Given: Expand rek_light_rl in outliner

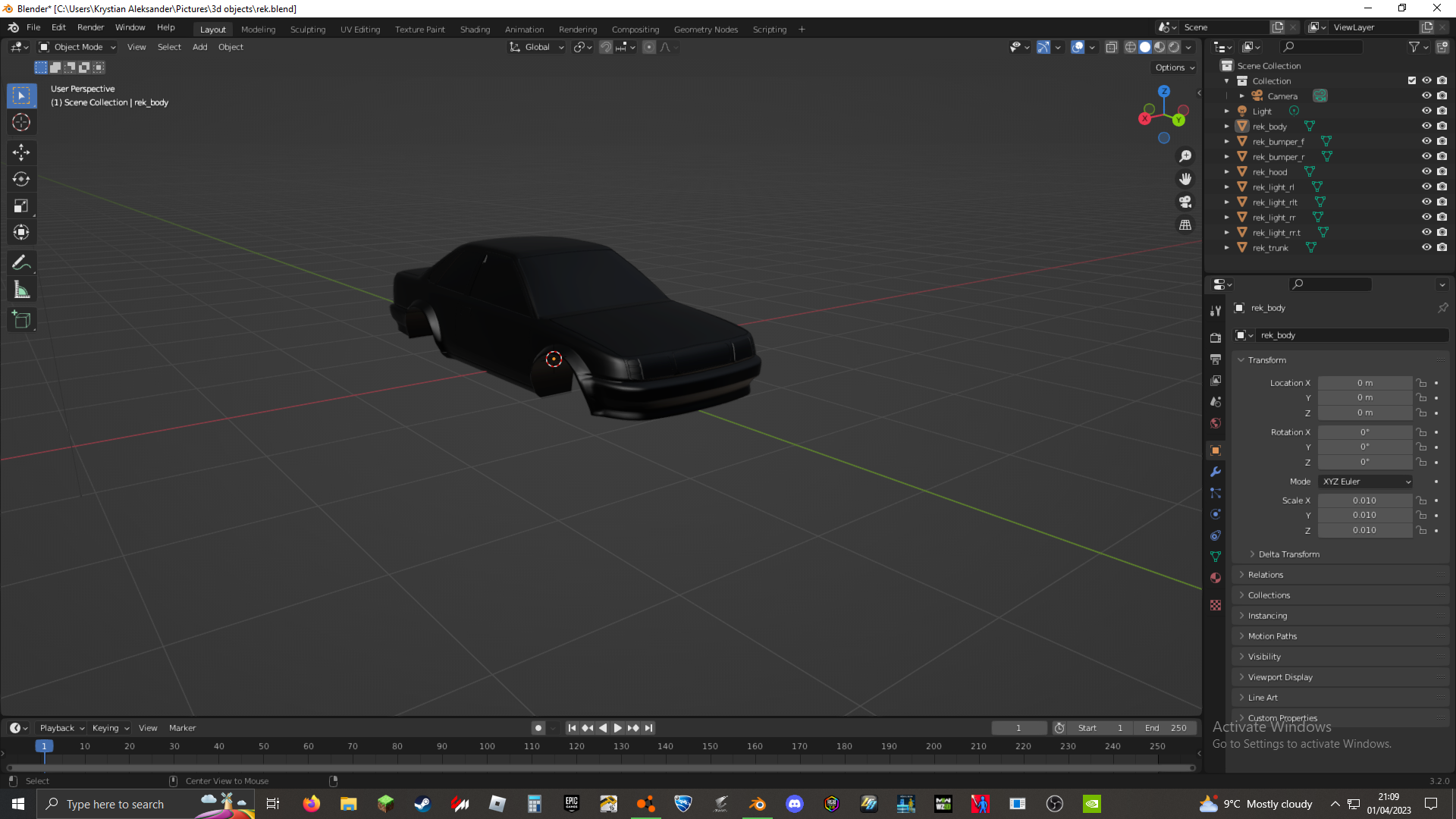Looking at the screenshot, I should pyautogui.click(x=1227, y=187).
